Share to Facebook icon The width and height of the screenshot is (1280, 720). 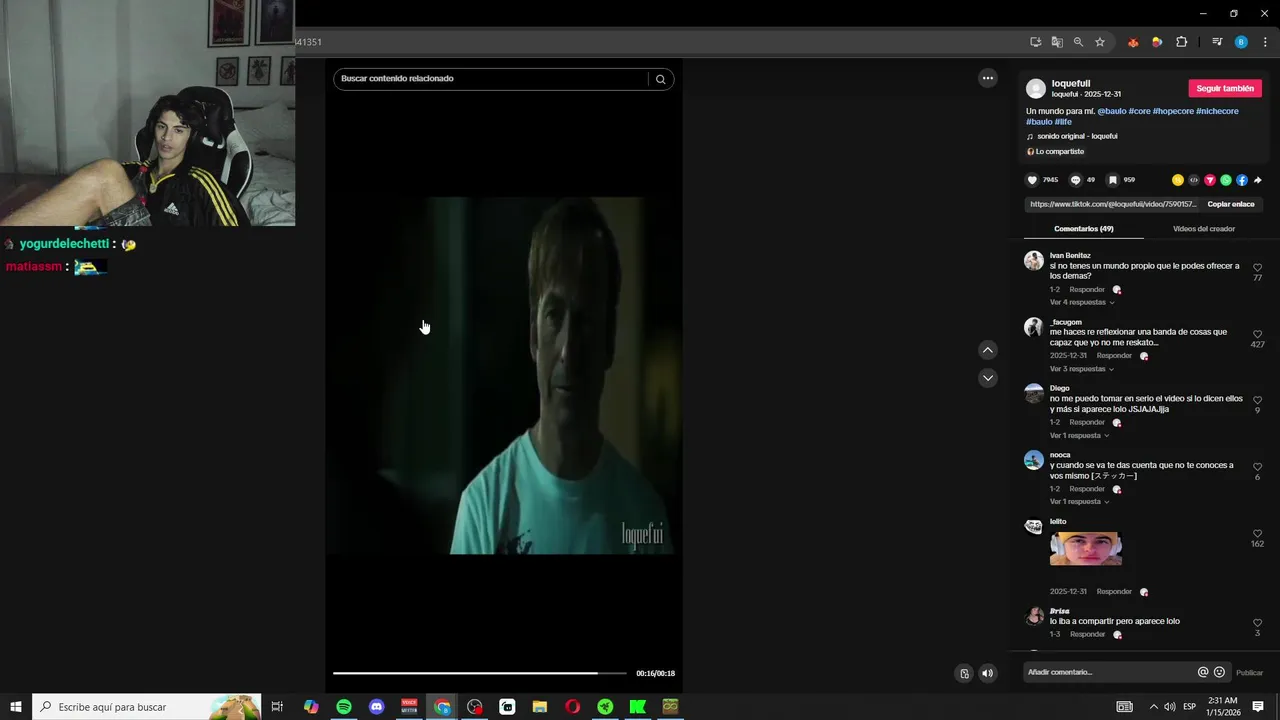[1242, 180]
